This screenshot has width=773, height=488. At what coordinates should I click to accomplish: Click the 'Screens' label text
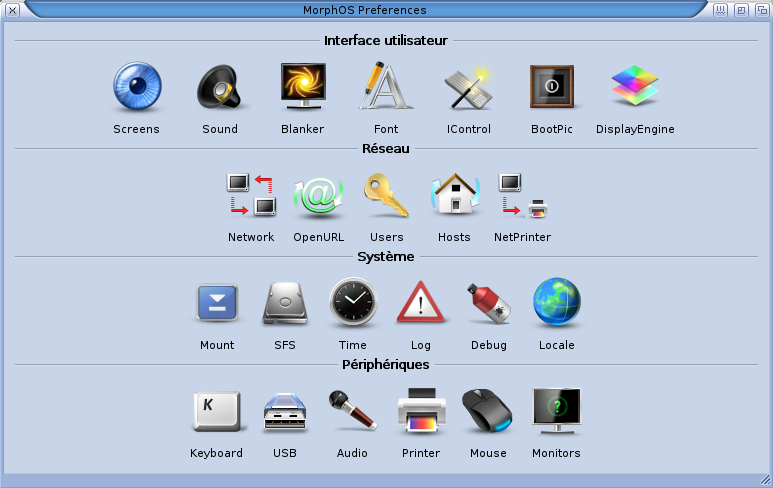[x=137, y=129]
